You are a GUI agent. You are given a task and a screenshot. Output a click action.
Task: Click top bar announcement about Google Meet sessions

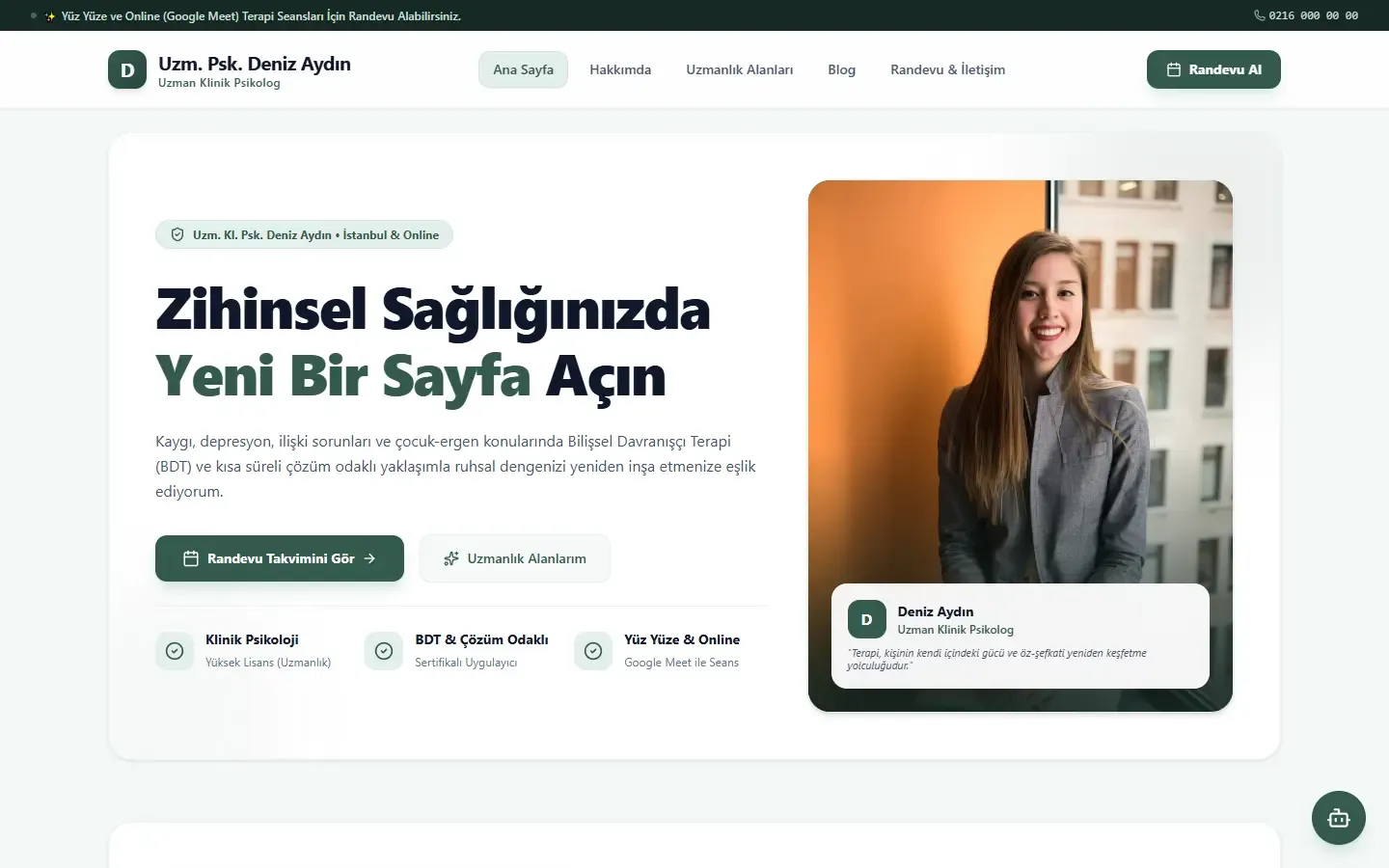pyautogui.click(x=261, y=16)
